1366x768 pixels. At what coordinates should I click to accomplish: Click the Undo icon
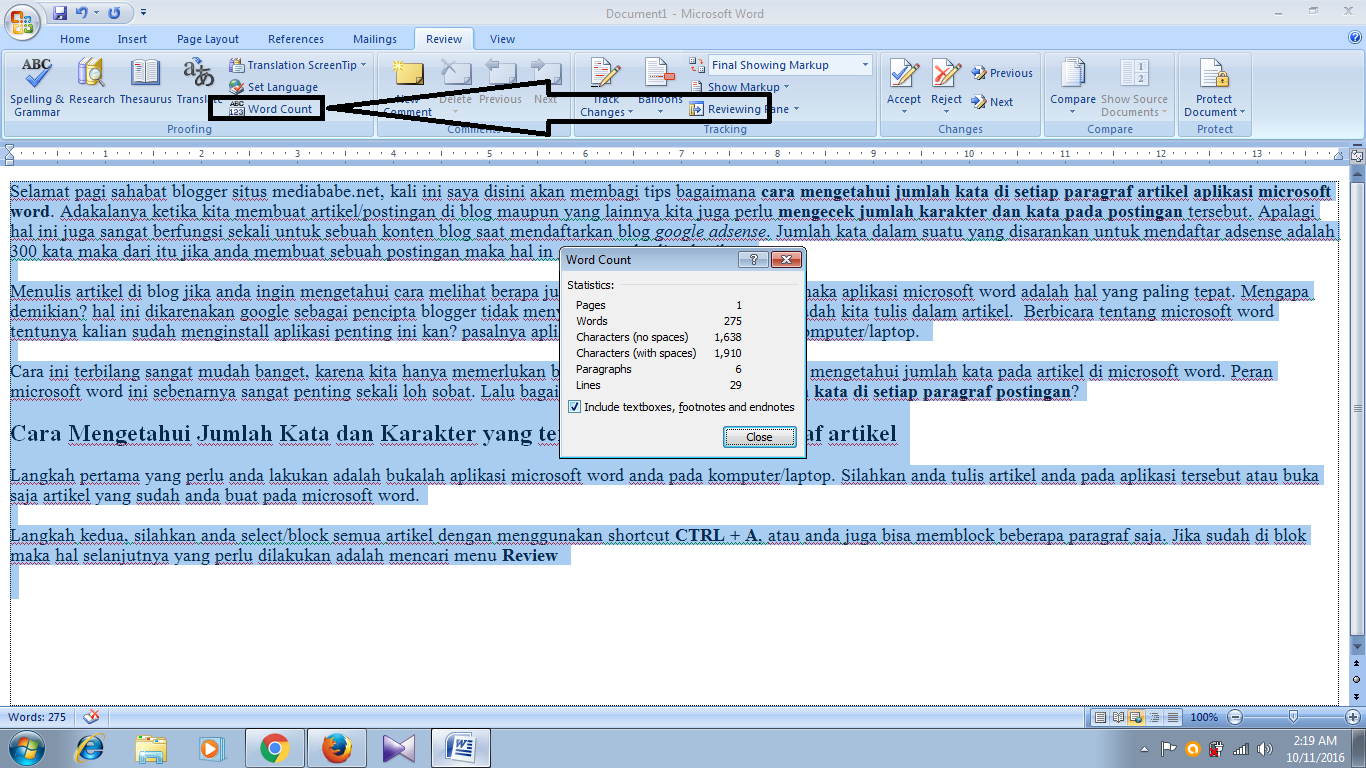(84, 13)
